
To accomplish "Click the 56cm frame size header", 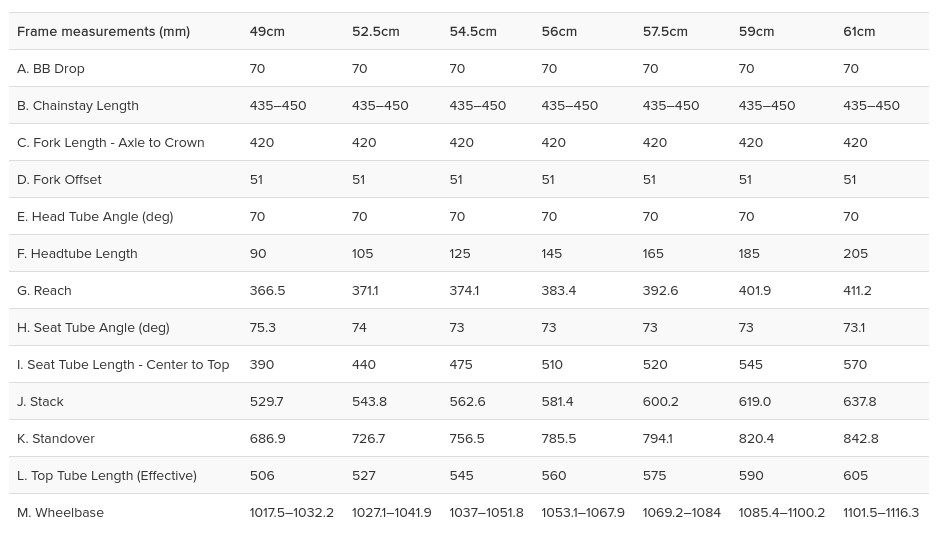I will point(559,31).
